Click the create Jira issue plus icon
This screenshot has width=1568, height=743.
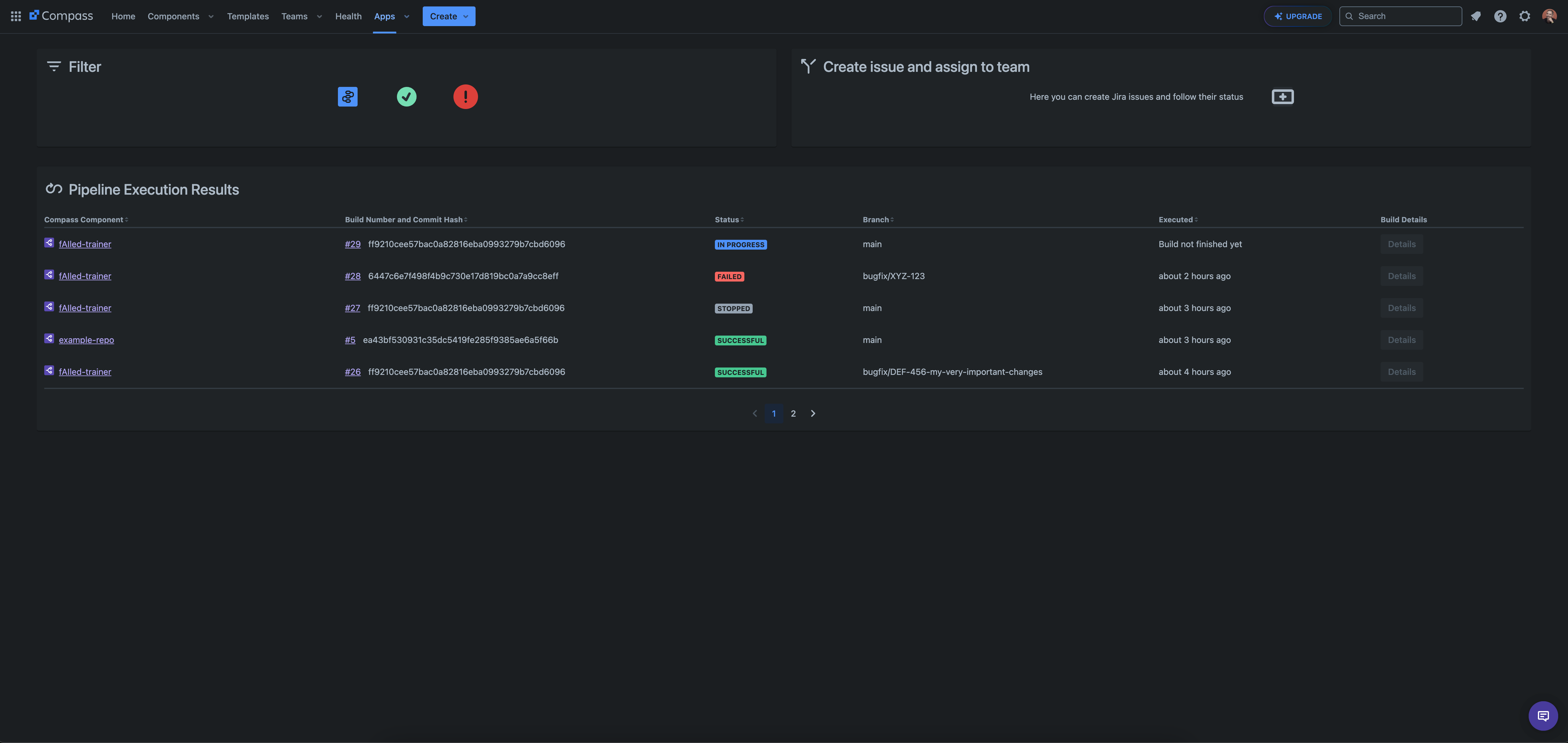pyautogui.click(x=1283, y=97)
